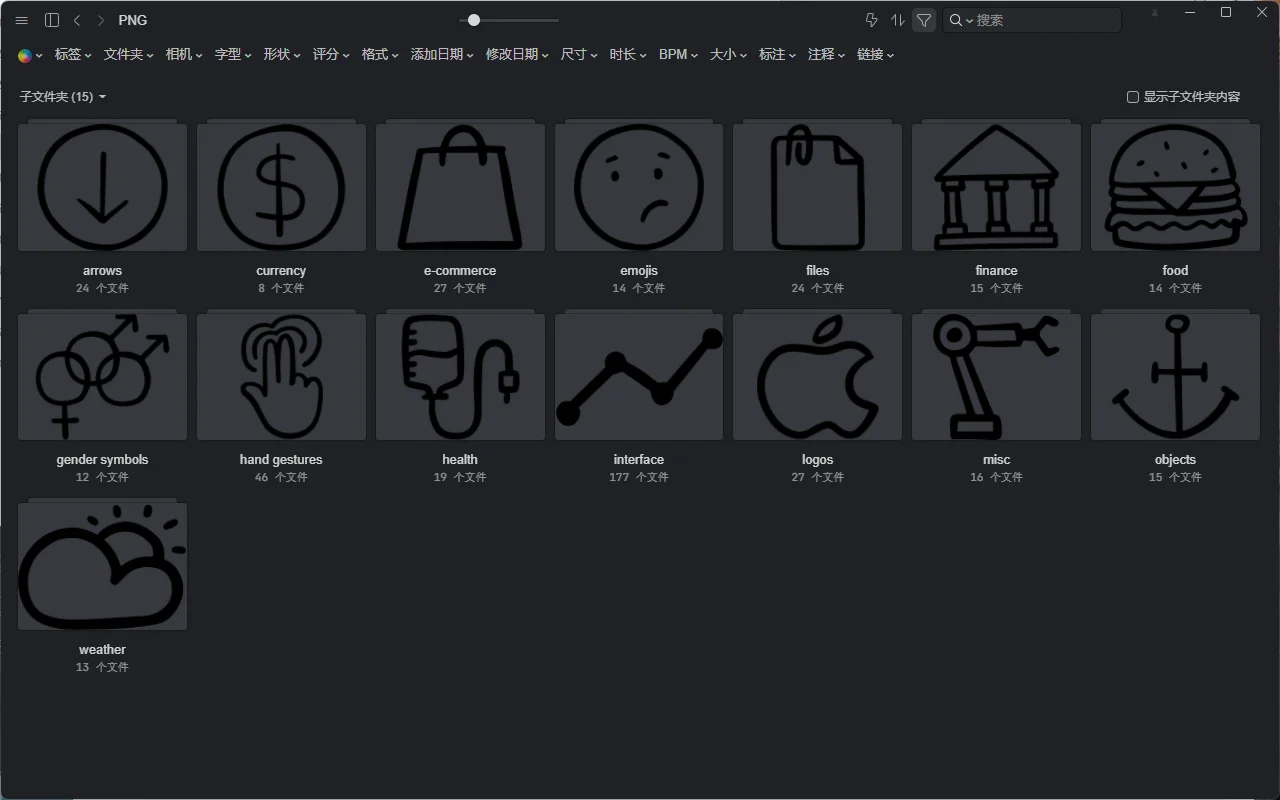
Task: Open the arrows folder
Action: tap(102, 186)
